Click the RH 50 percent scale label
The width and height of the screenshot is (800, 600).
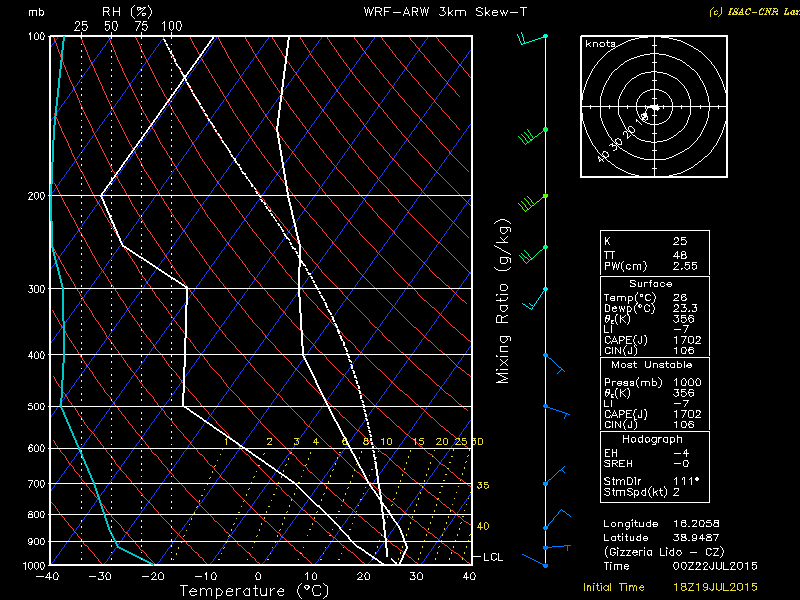click(111, 26)
